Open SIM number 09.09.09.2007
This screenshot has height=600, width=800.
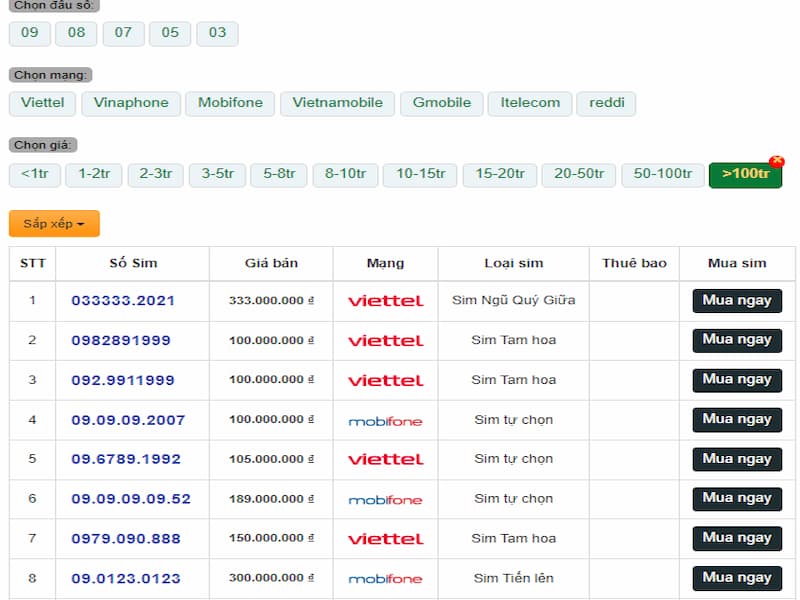[x=128, y=420]
